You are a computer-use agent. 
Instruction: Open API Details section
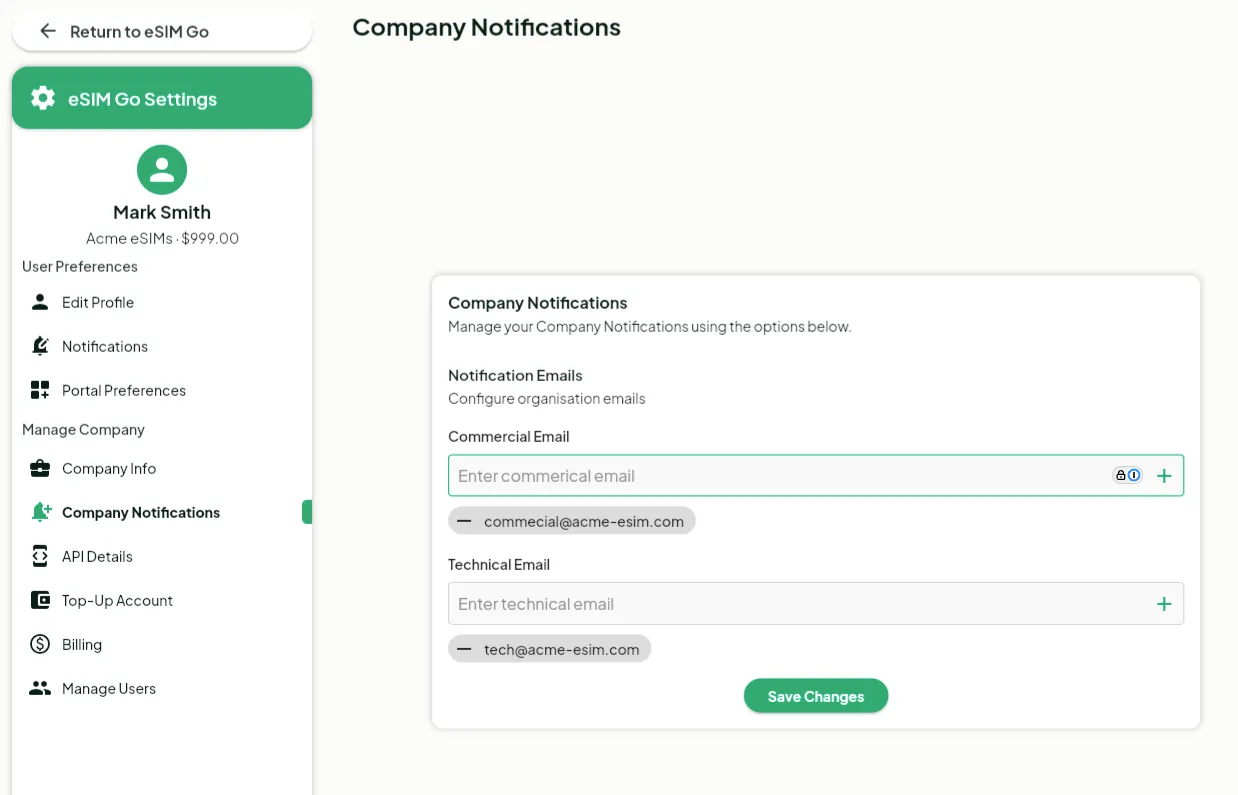point(97,556)
